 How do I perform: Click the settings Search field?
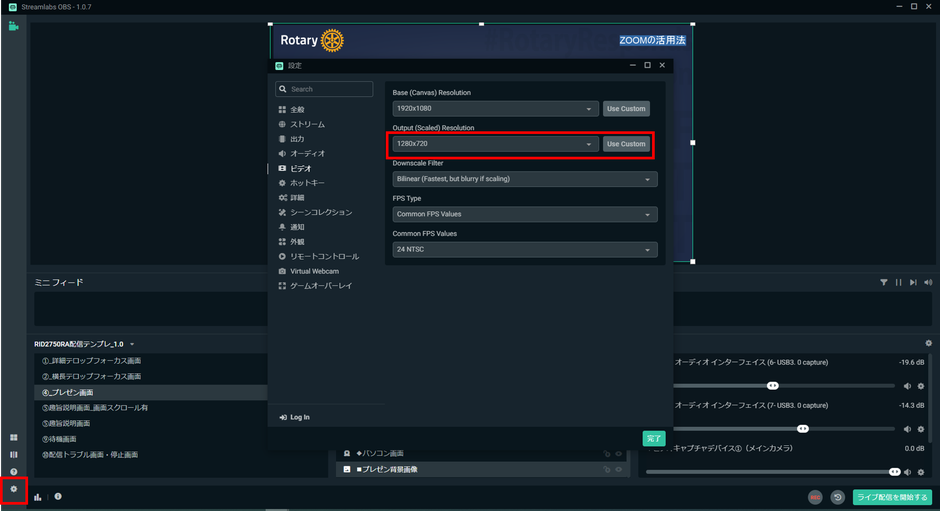(x=324, y=89)
